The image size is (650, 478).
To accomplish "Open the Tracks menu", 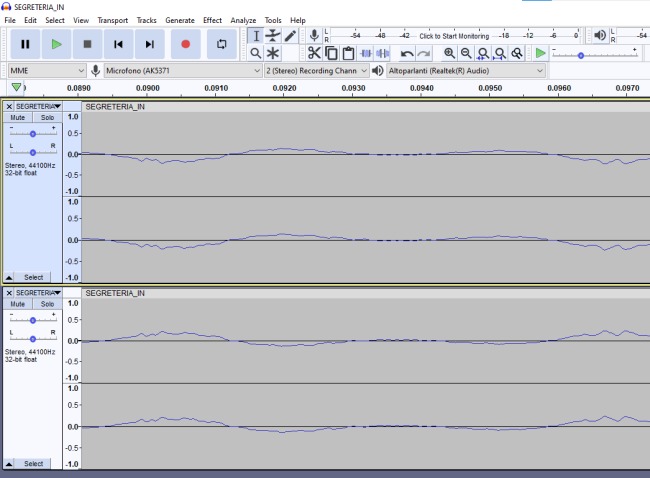I will [147, 20].
